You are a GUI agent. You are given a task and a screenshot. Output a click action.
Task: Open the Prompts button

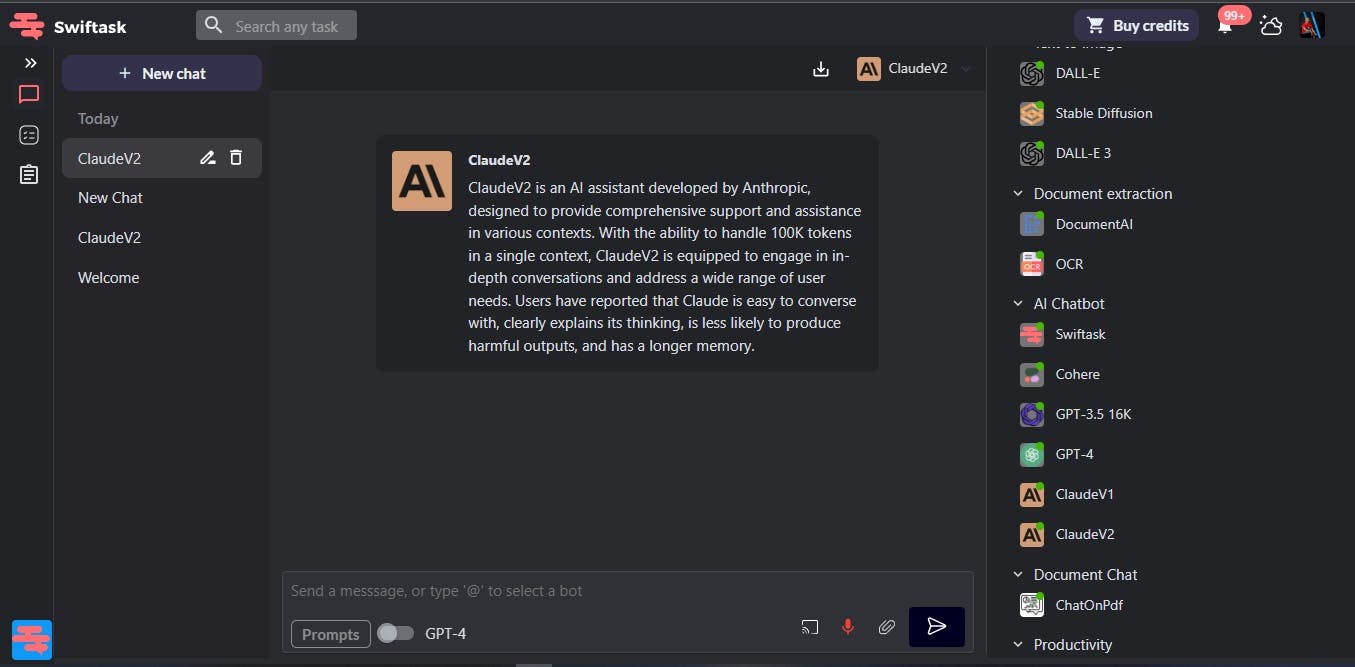330,634
